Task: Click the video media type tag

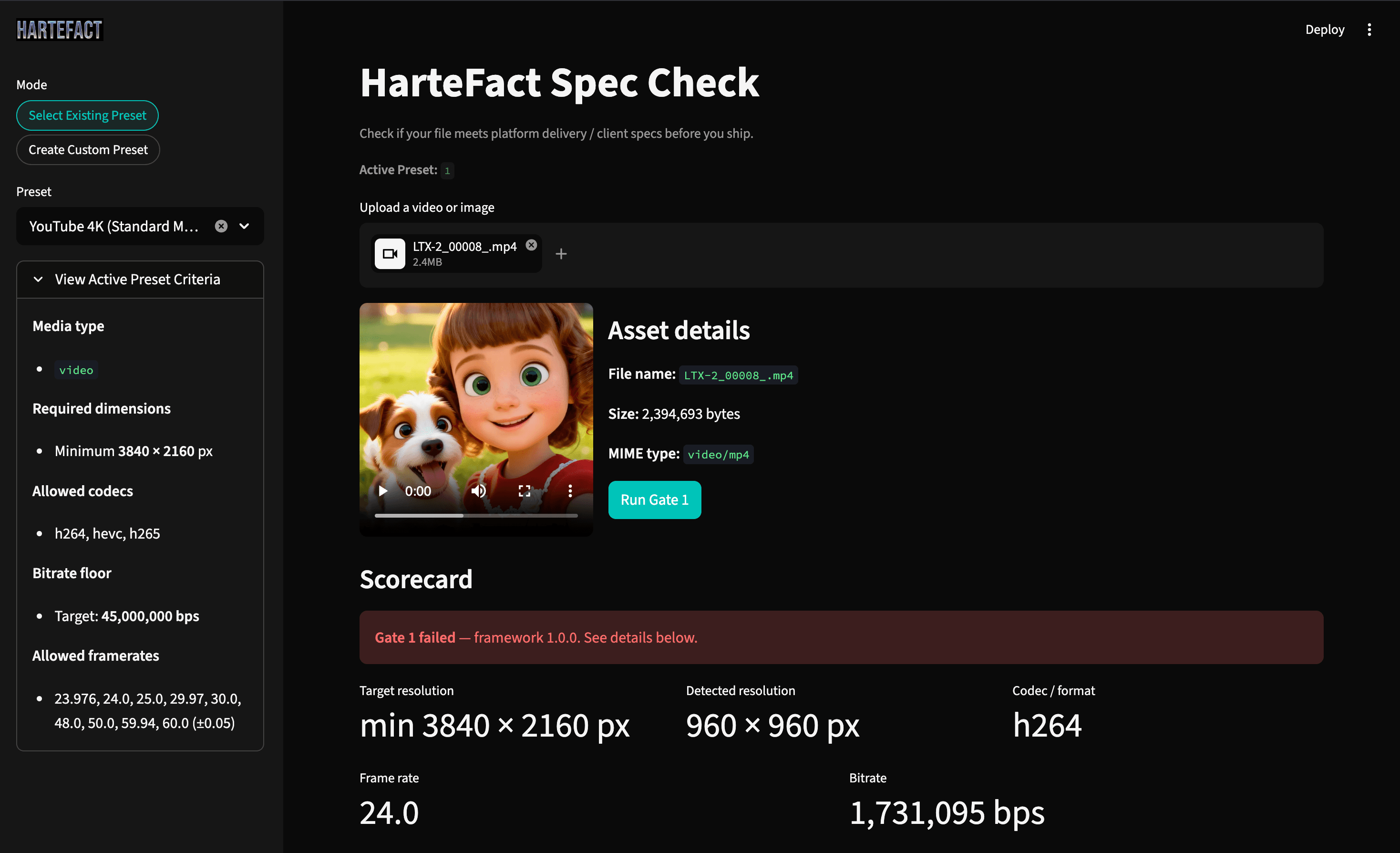Action: click(x=76, y=370)
